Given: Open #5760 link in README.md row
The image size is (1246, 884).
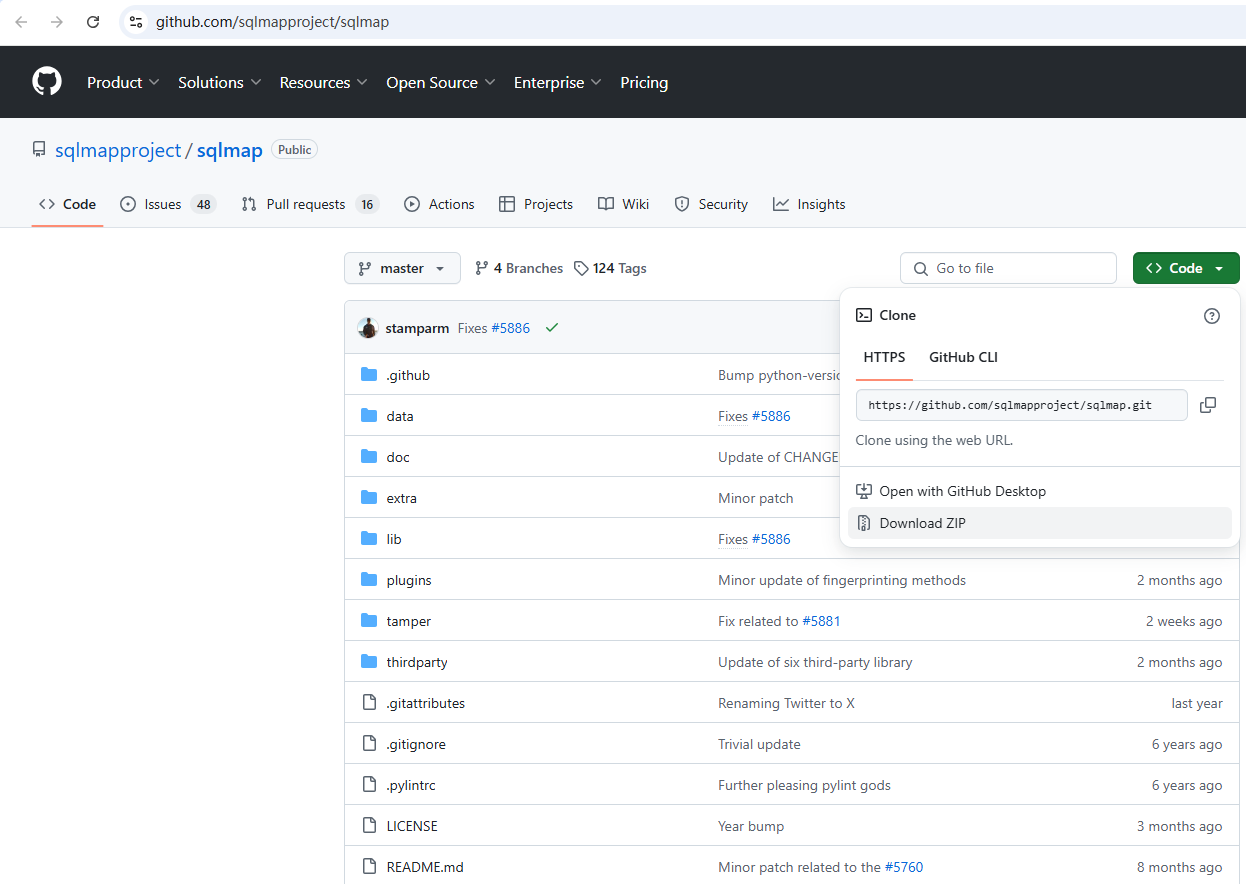Looking at the screenshot, I should (x=904, y=867).
